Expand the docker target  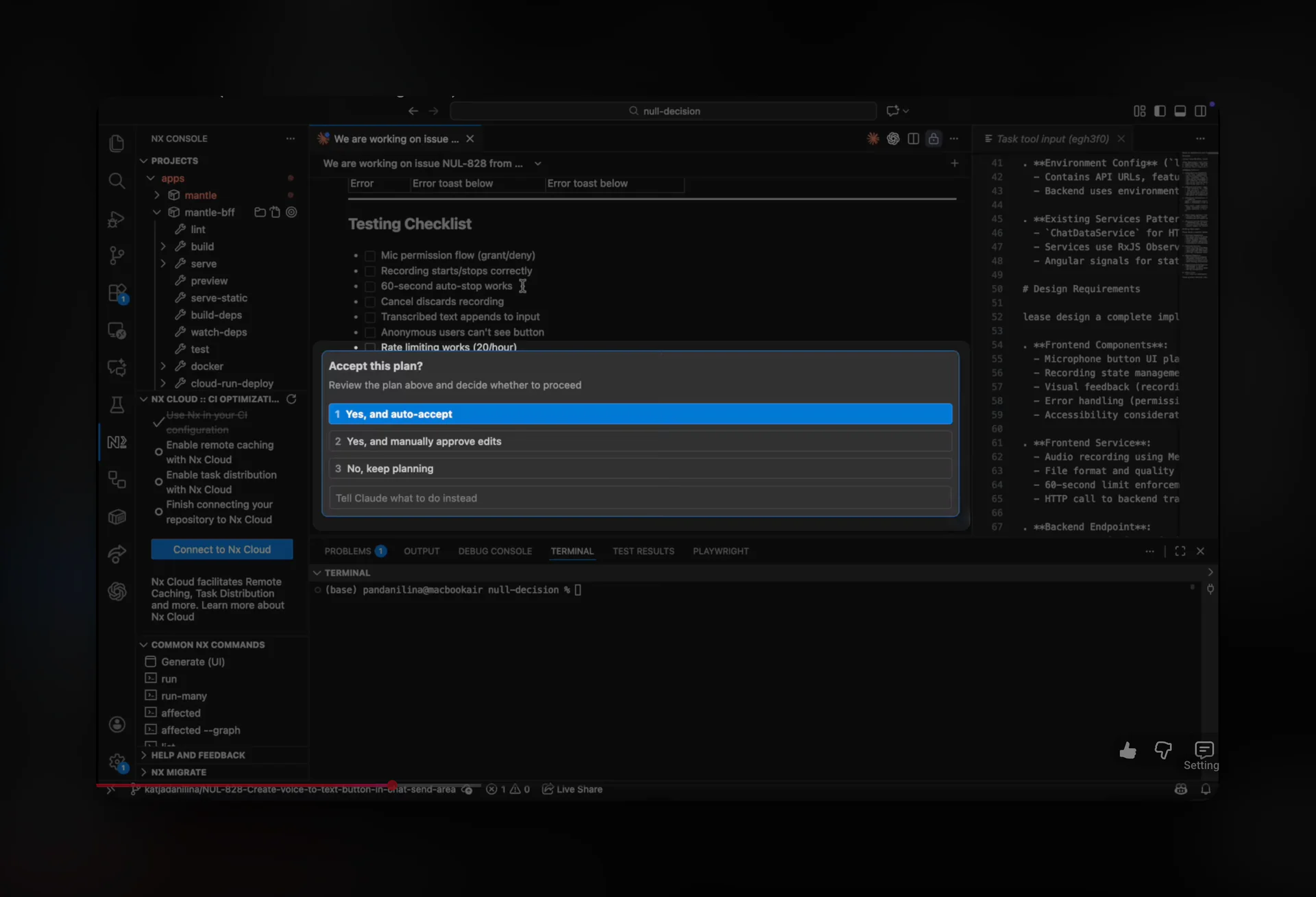coord(163,367)
